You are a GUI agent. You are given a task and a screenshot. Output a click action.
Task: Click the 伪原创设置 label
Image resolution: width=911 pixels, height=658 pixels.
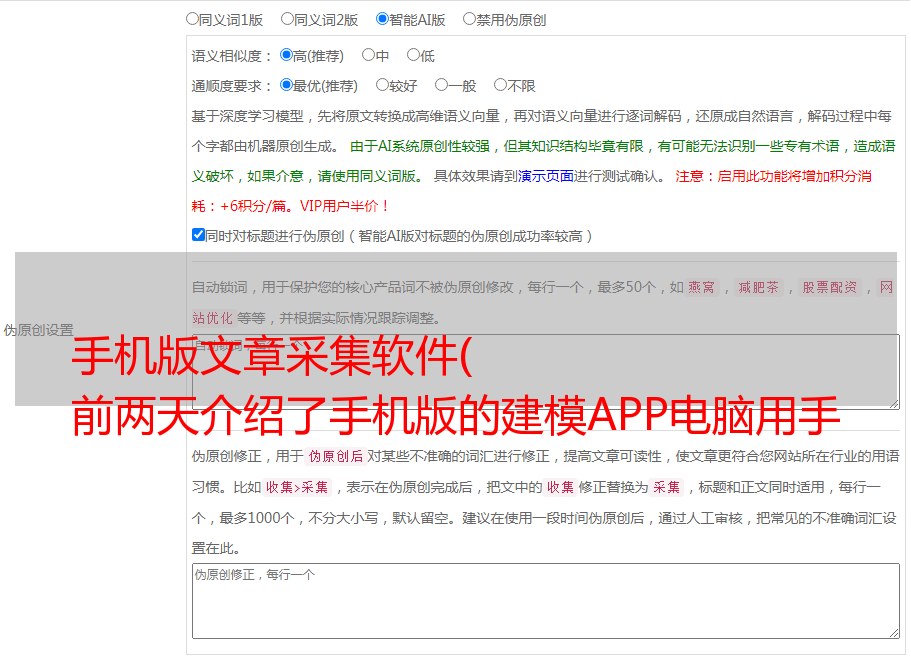coord(38,330)
